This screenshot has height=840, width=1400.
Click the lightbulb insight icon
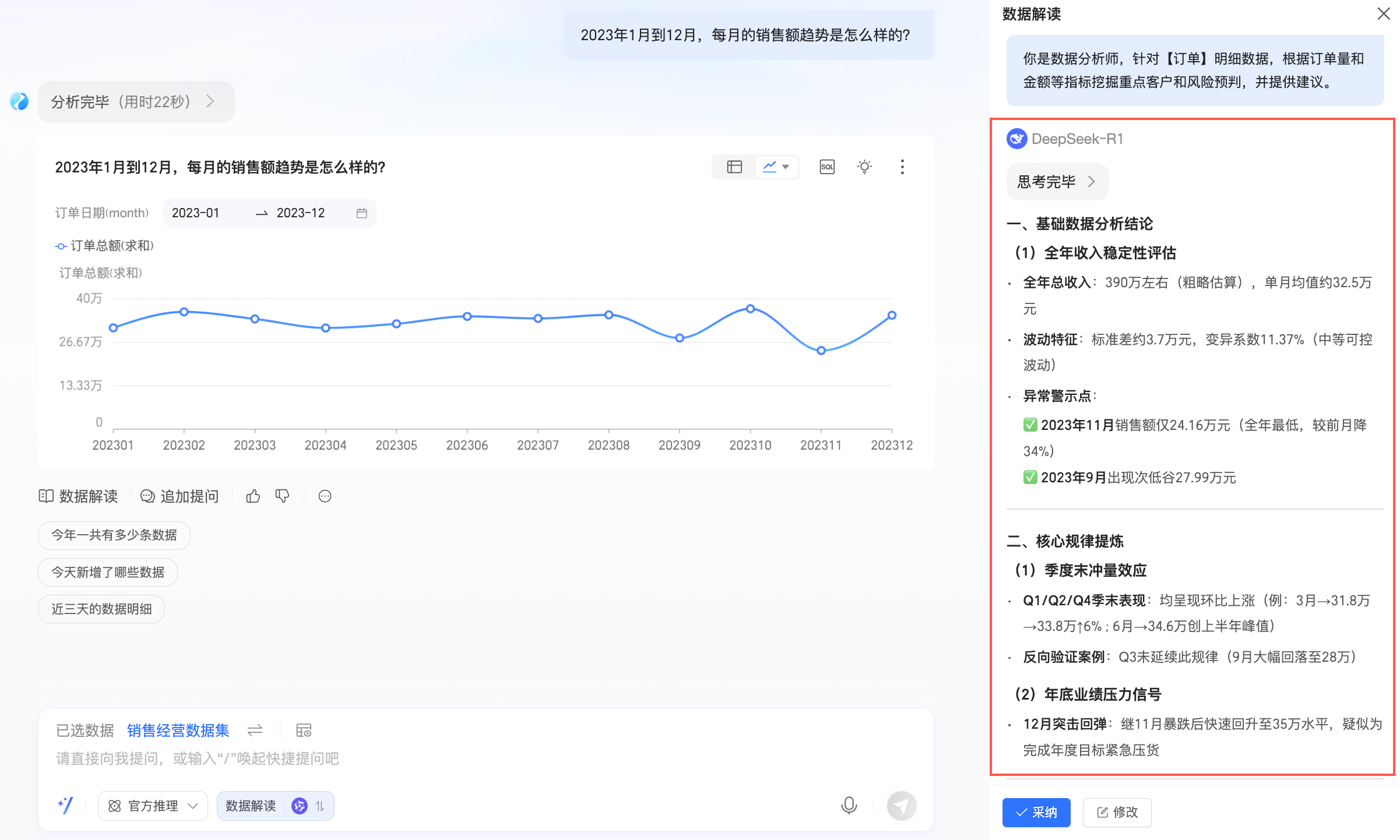(865, 167)
